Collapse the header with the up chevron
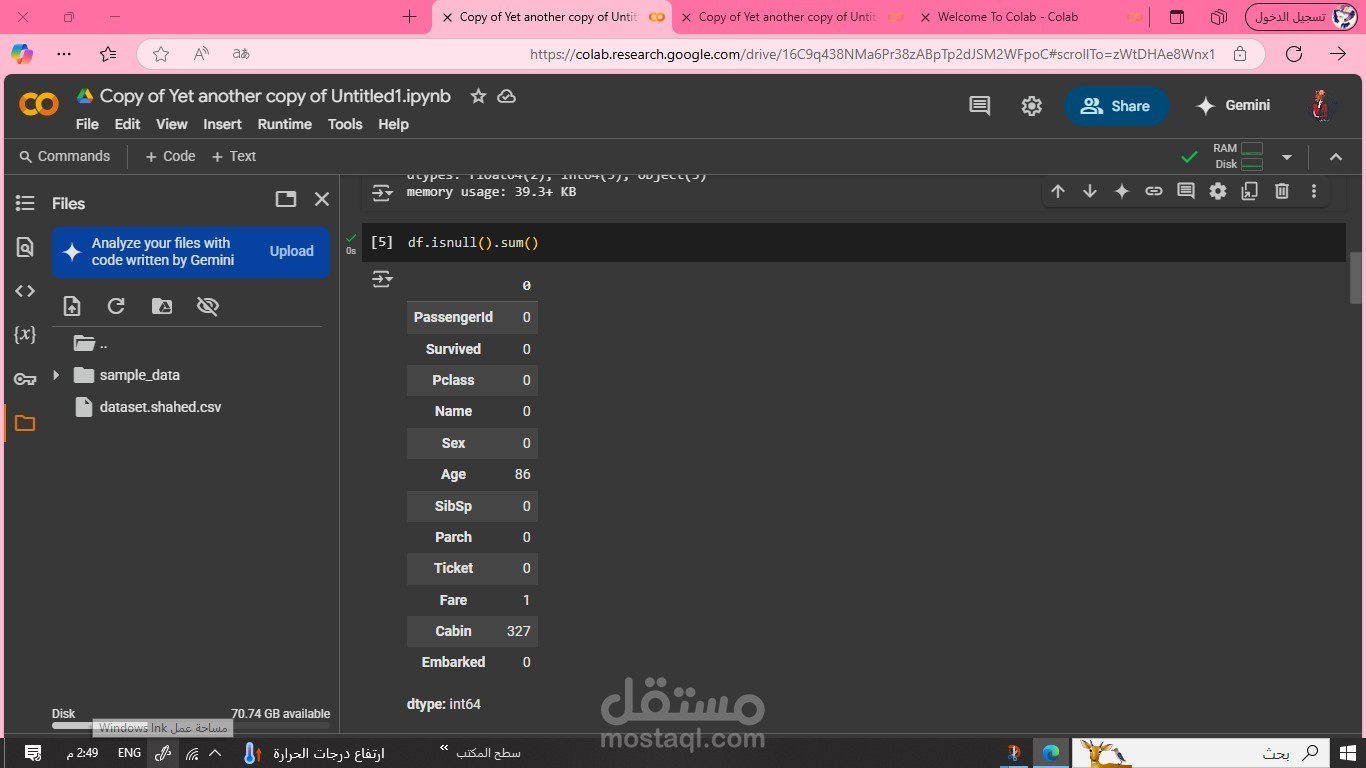Screen dimensions: 1366x768 (1335, 157)
